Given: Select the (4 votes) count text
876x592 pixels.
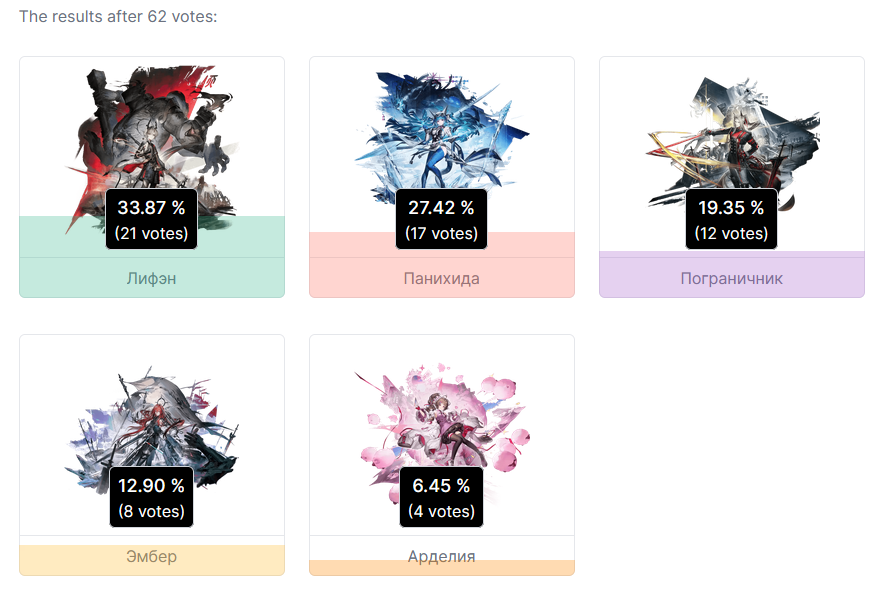Looking at the screenshot, I should click(x=441, y=511).
